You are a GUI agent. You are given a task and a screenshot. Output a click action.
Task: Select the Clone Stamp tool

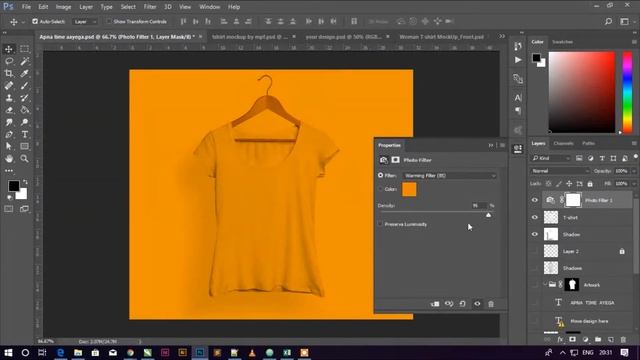point(9,98)
